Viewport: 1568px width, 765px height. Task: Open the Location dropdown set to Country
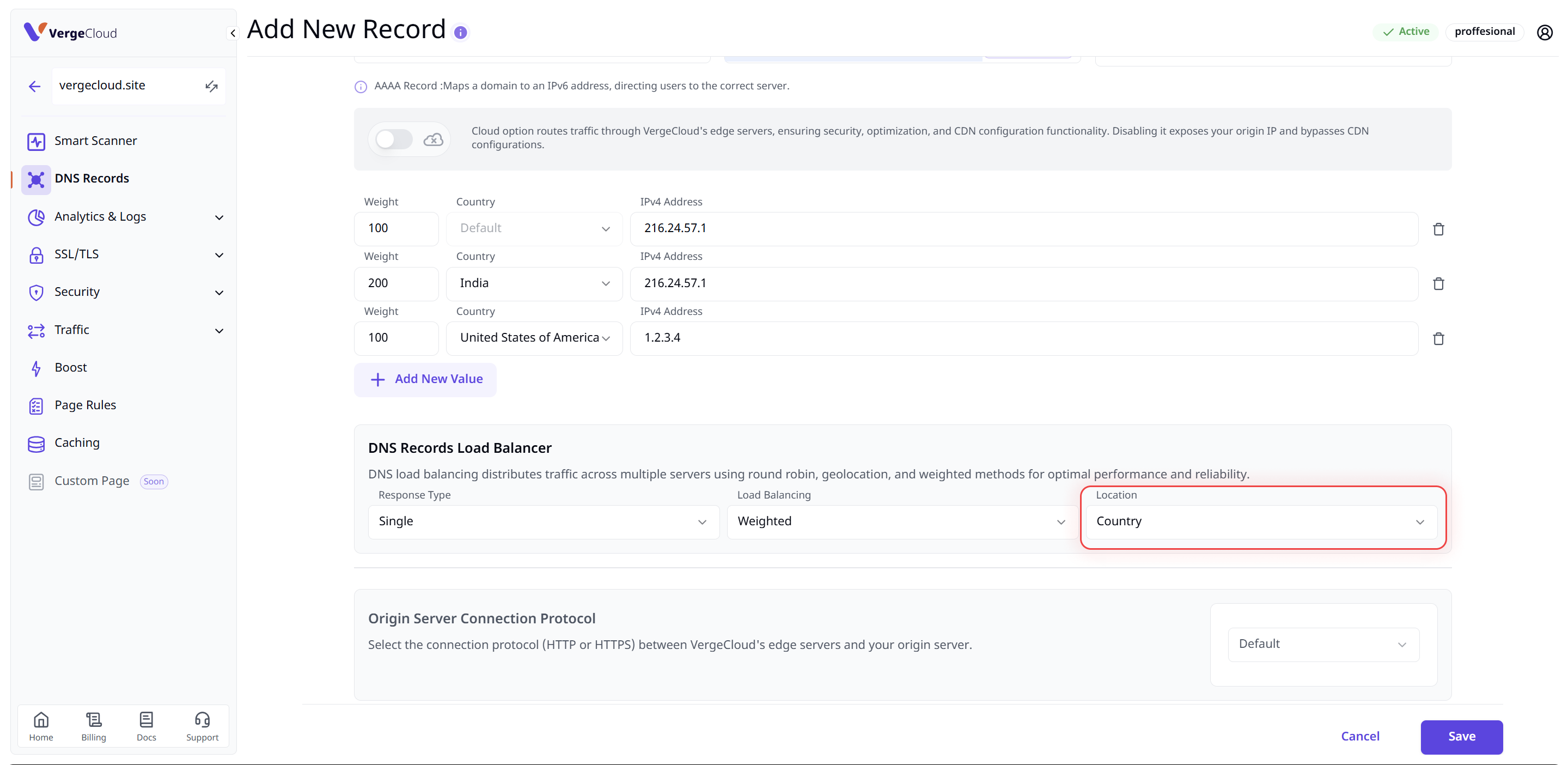point(1261,521)
